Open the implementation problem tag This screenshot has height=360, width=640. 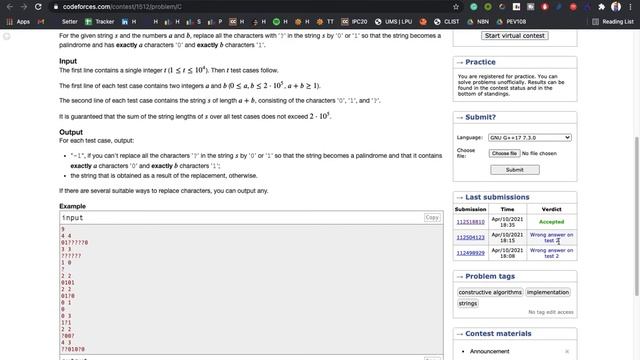547,292
